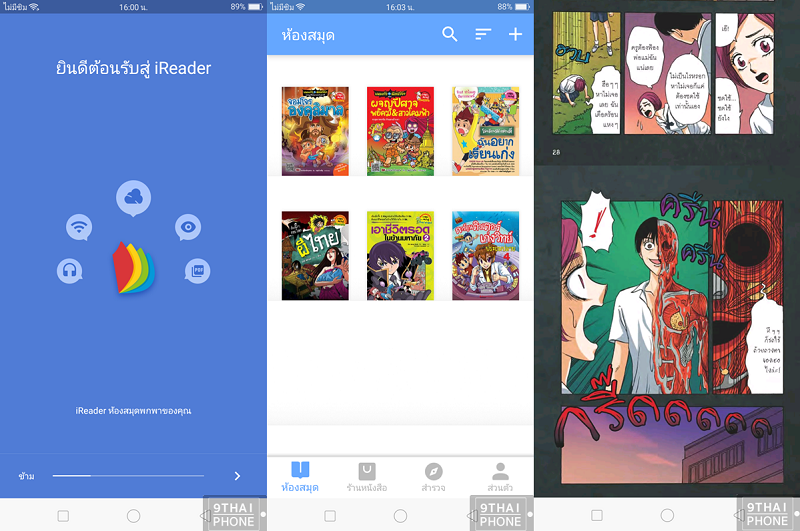Click the welcome progress bar

coord(128,476)
